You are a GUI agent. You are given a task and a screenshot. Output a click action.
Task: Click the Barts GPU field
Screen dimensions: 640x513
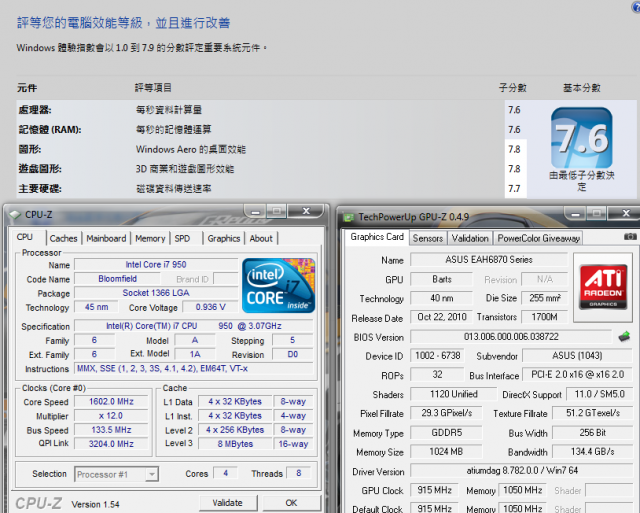(442, 279)
